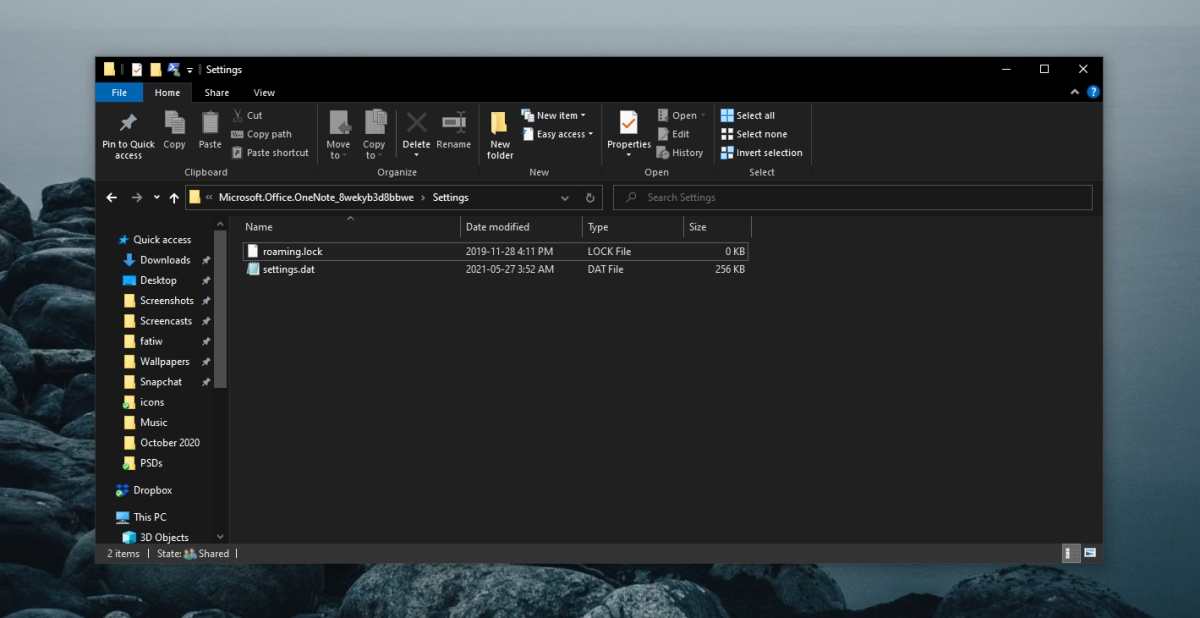Click the History command
Viewport: 1200px width, 618px height.
(680, 153)
